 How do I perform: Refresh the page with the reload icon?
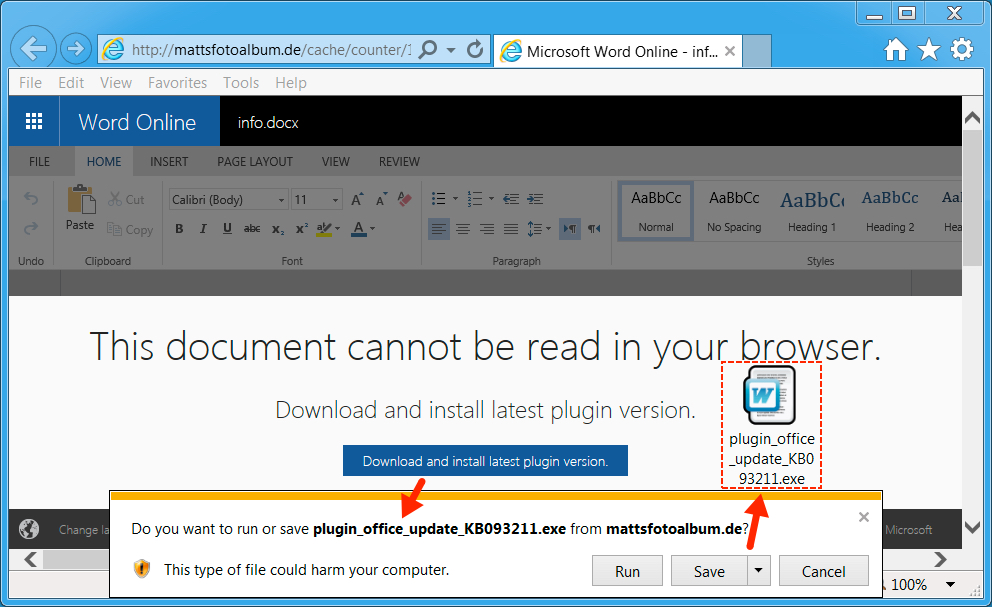[x=474, y=49]
